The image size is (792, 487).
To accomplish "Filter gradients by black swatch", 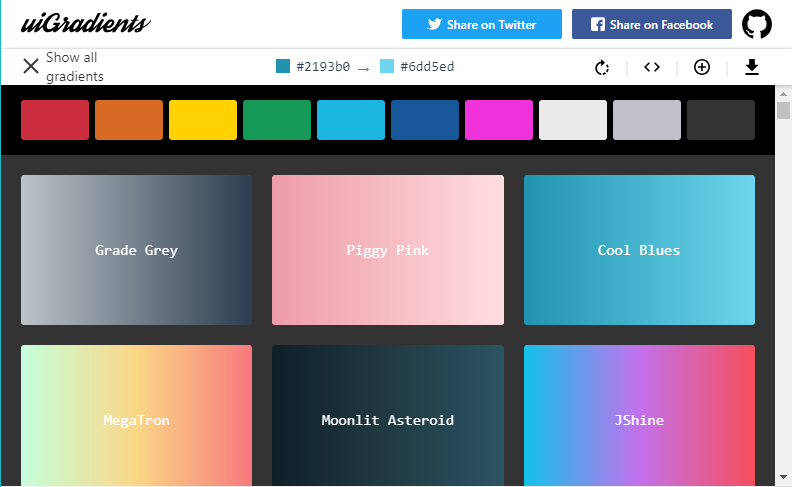I will 721,120.
